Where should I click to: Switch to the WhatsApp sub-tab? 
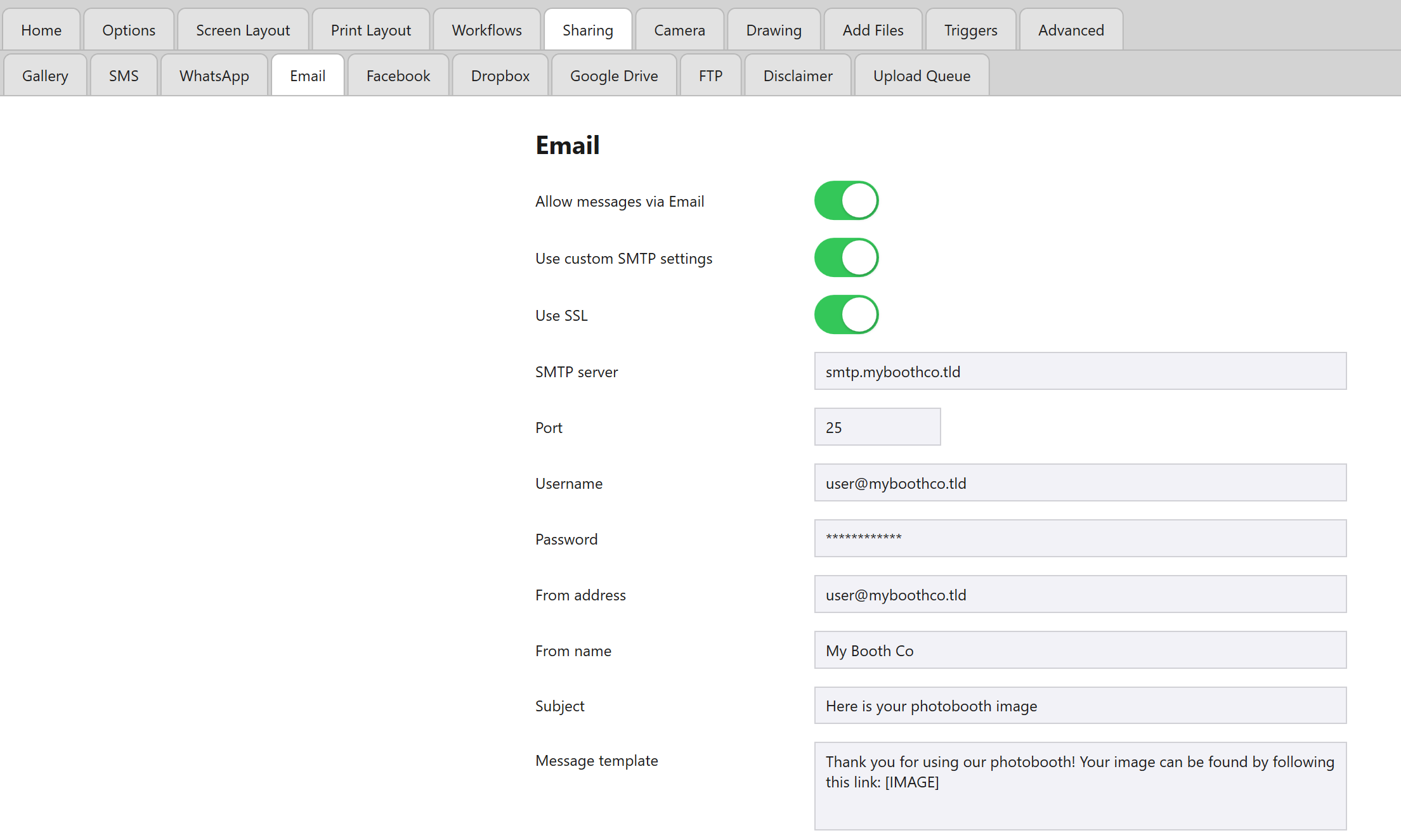[x=214, y=75]
